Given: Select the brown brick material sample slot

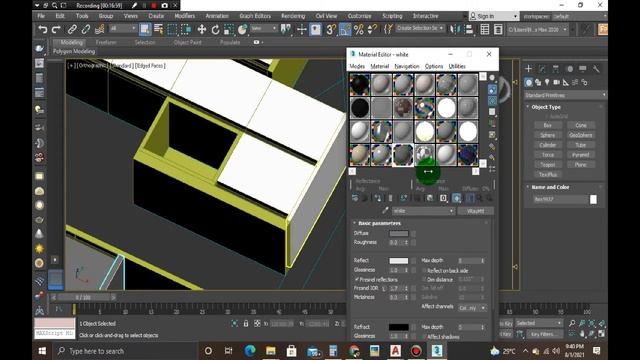Looking at the screenshot, I should pyautogui.click(x=403, y=108).
